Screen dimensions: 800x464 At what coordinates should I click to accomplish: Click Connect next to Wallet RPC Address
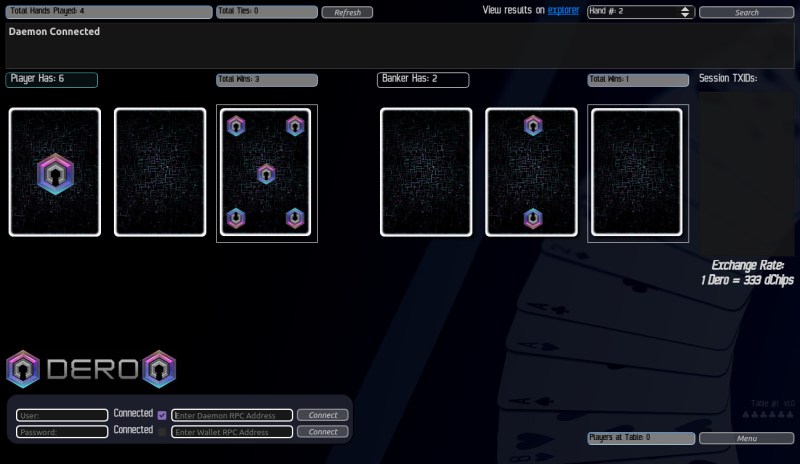[x=322, y=432]
